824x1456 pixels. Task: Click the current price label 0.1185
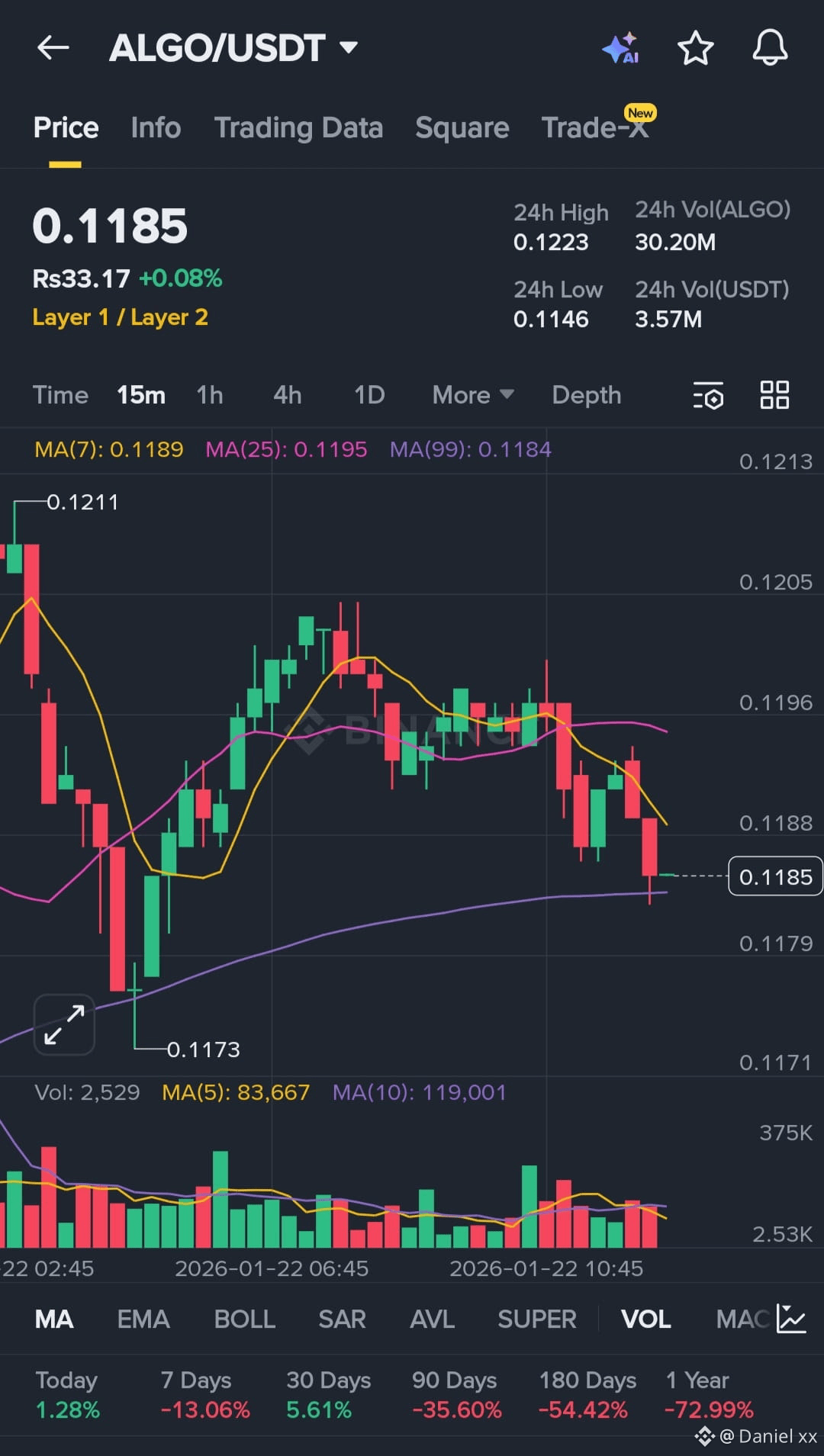[775, 876]
